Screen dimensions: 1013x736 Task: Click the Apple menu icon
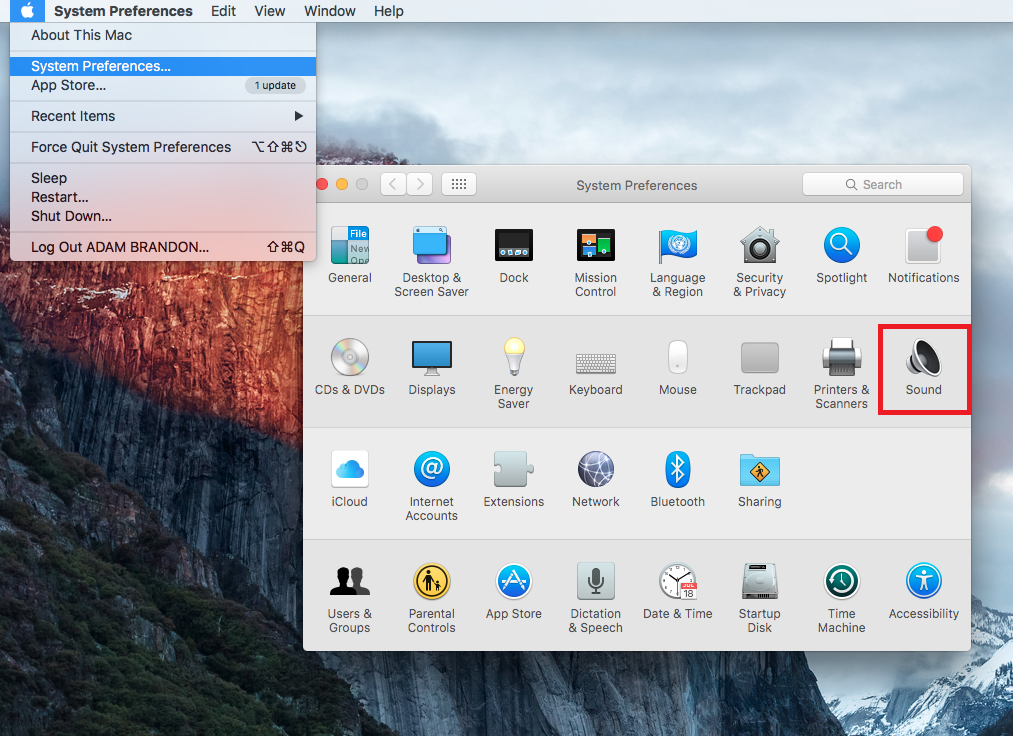click(27, 11)
